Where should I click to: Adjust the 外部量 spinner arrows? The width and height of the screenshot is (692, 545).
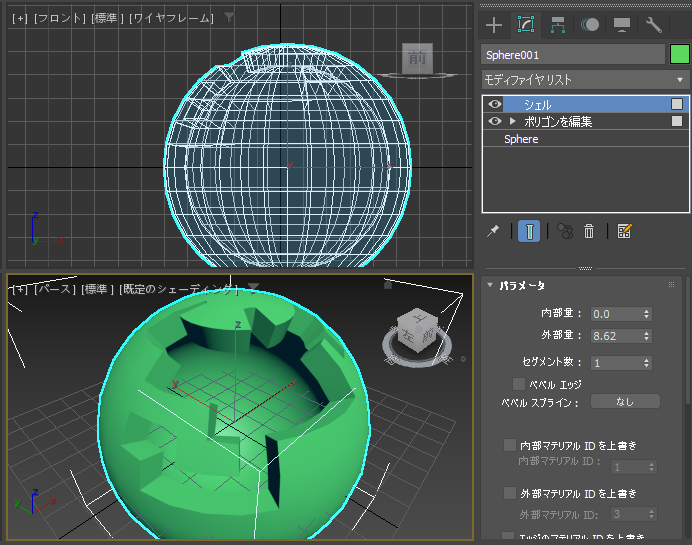click(647, 336)
